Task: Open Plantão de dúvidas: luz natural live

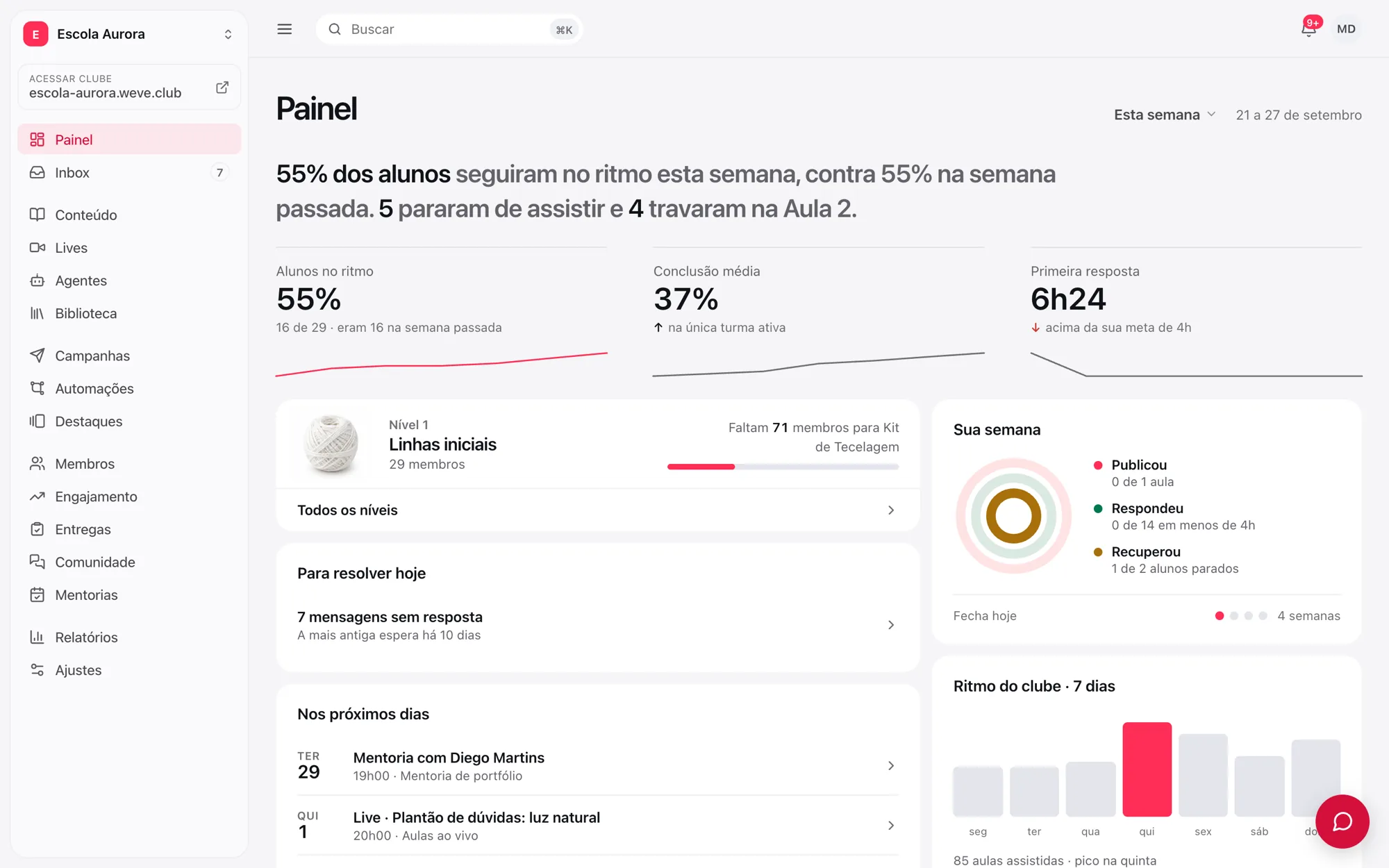Action: [598, 826]
